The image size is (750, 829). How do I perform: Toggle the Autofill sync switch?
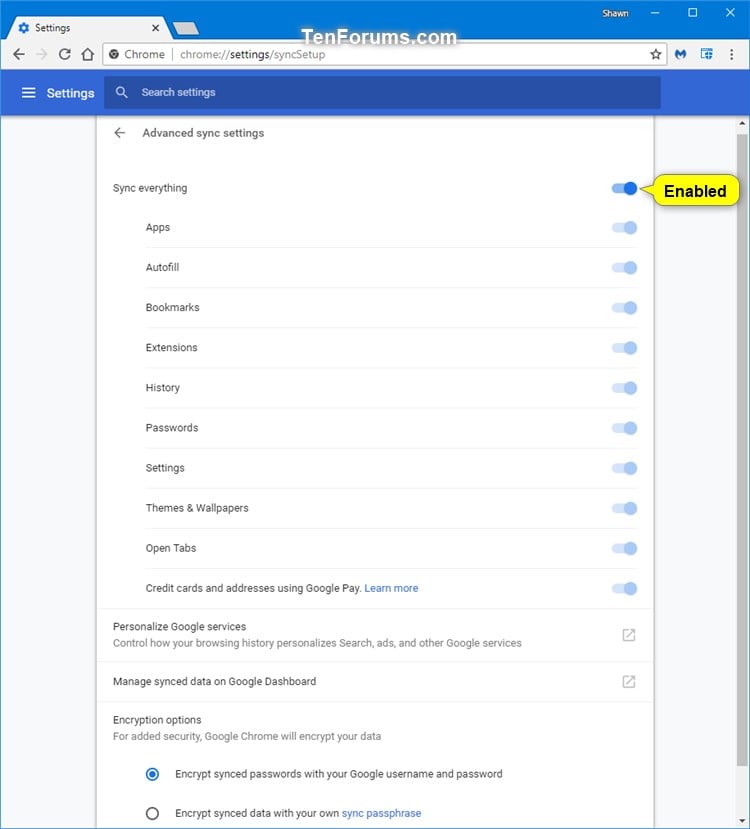coord(624,268)
